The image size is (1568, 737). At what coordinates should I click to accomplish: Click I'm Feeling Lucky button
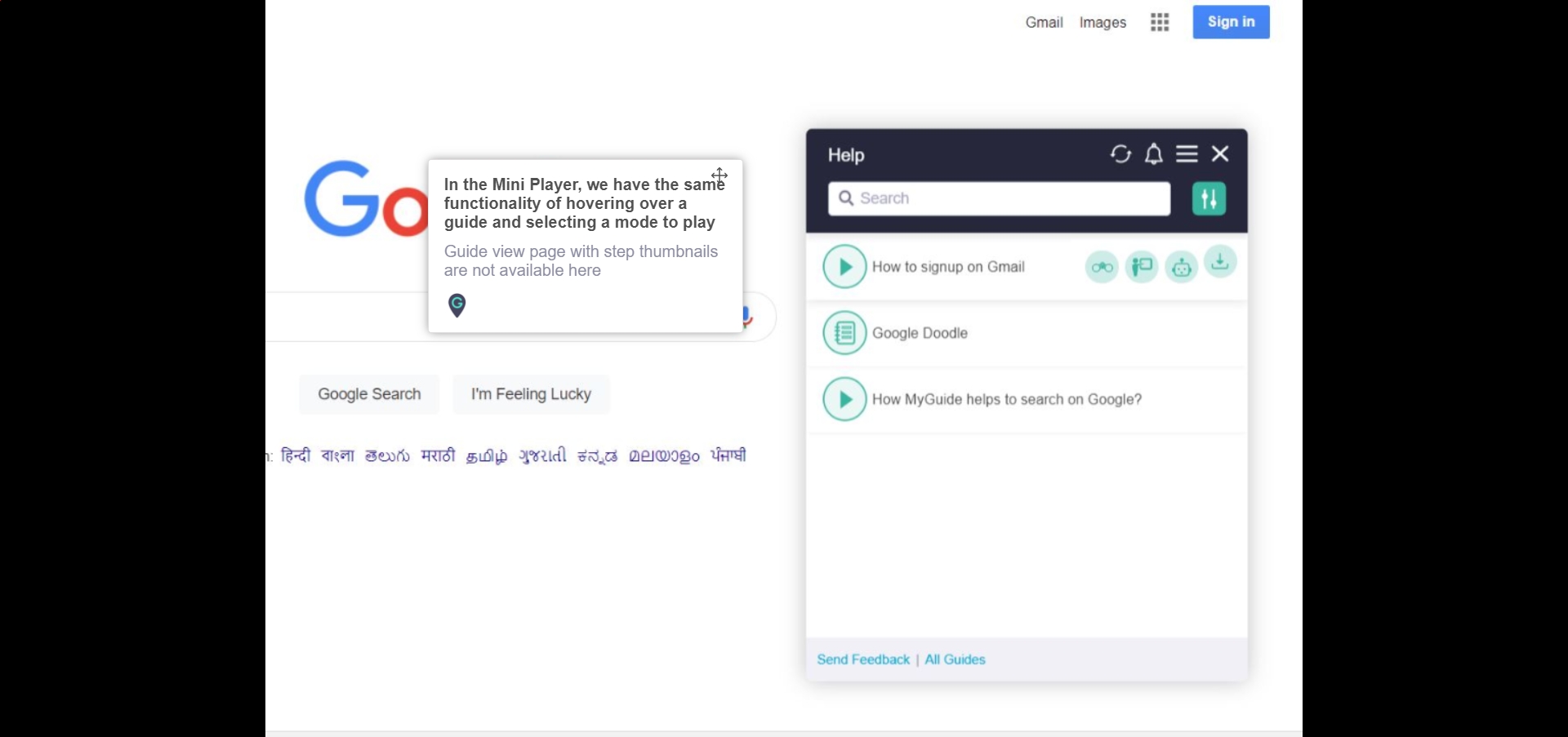[532, 394]
